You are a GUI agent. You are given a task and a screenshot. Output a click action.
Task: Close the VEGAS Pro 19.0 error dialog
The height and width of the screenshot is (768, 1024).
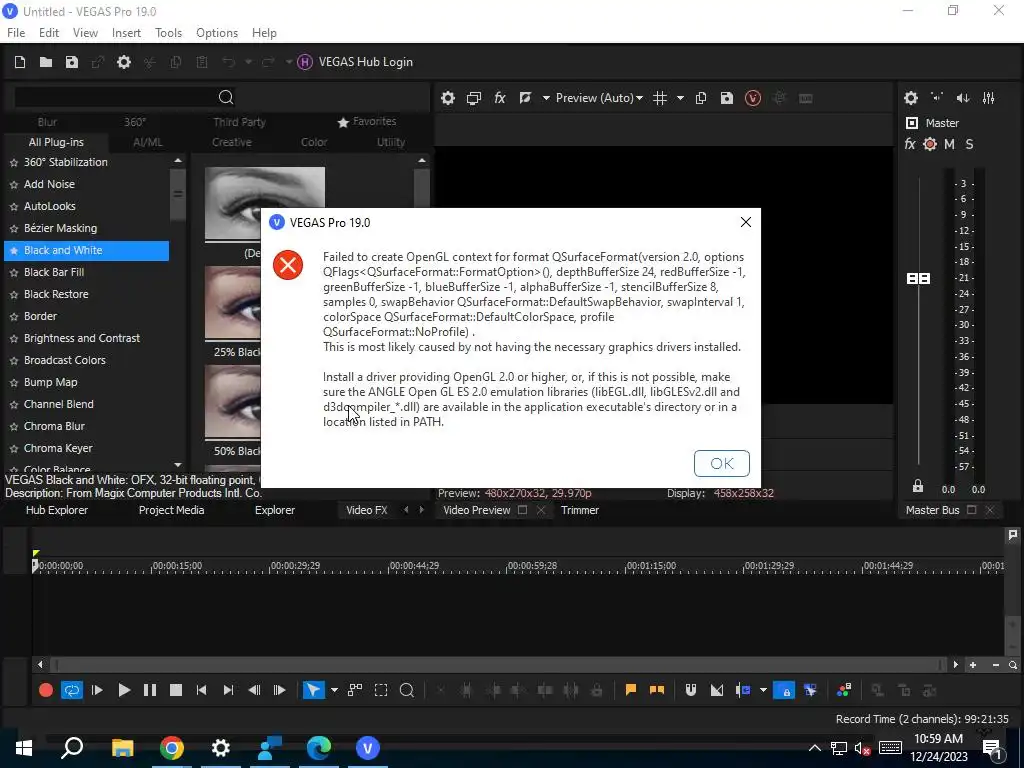click(745, 222)
